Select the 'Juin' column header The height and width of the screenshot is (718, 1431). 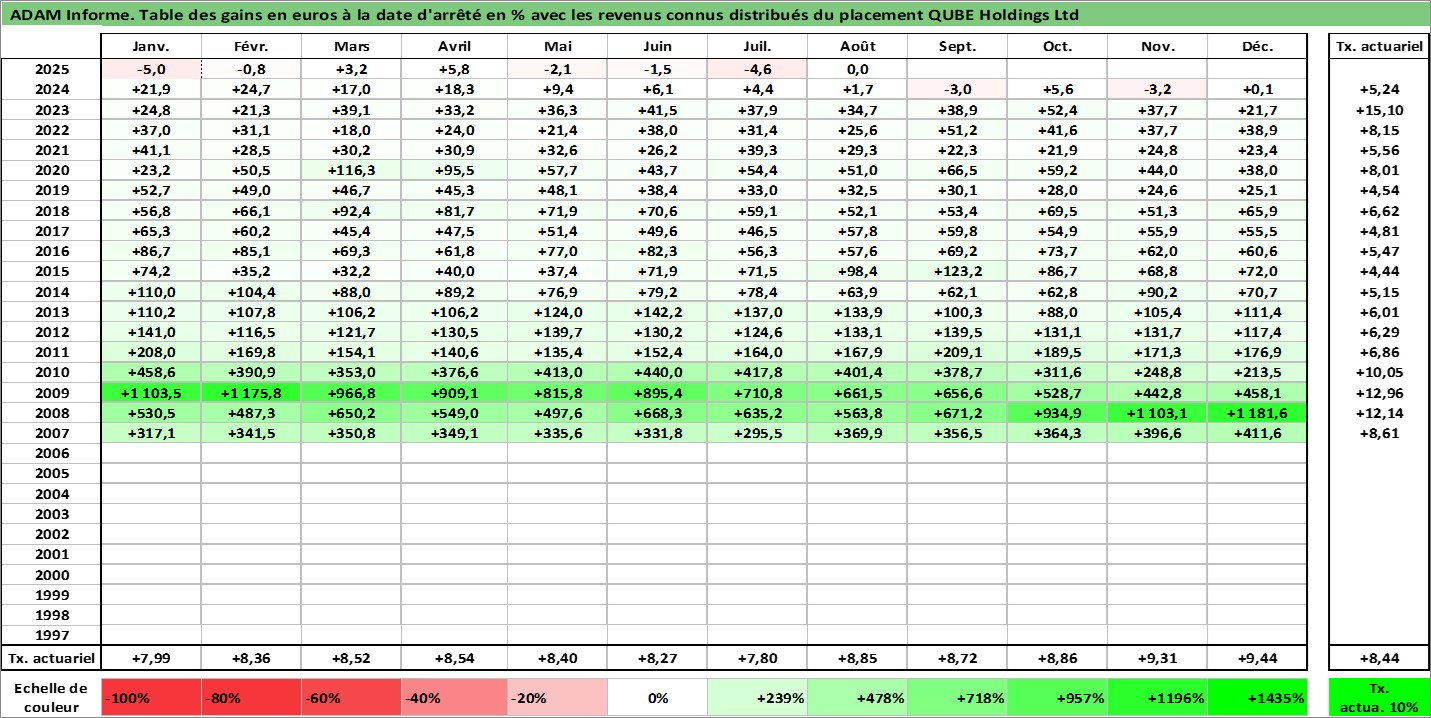(657, 46)
